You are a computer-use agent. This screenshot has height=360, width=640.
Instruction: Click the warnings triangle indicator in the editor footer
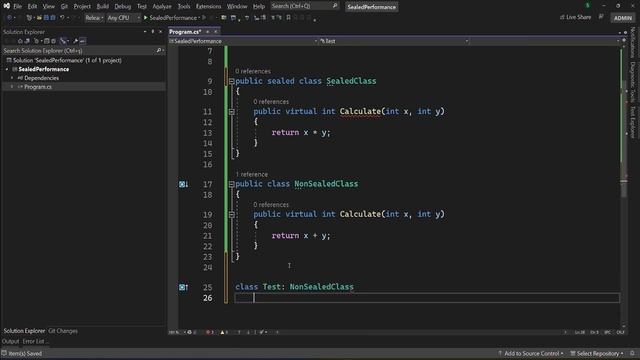click(224, 332)
